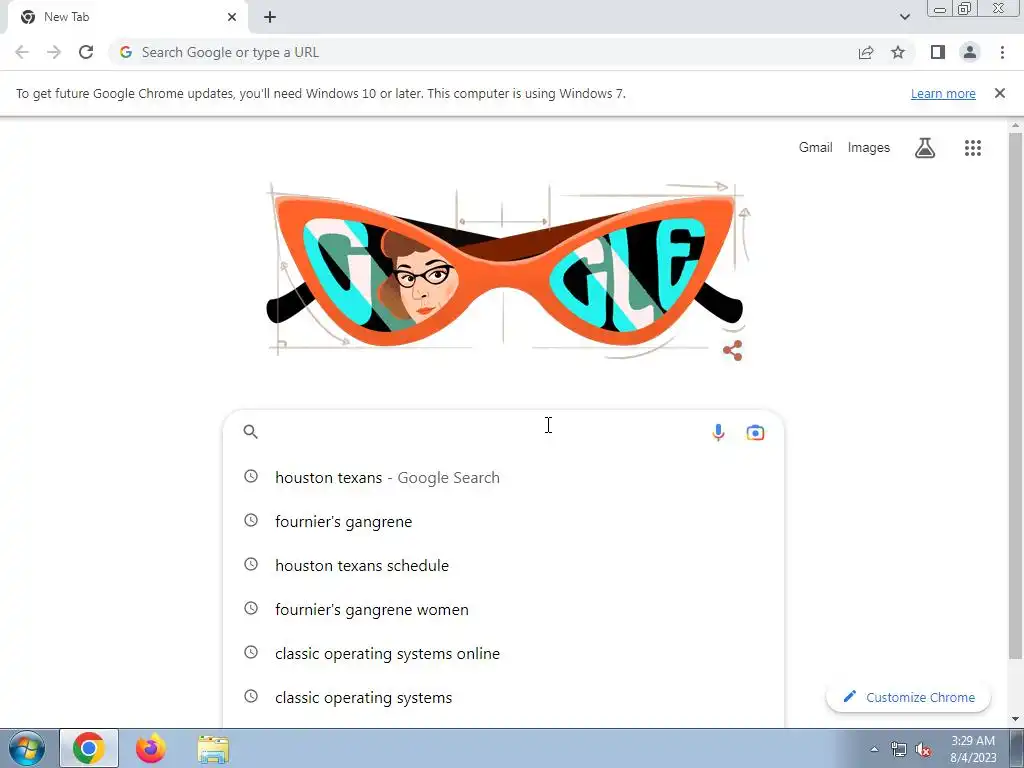Click the network tray icon
1024x768 pixels.
click(x=899, y=750)
